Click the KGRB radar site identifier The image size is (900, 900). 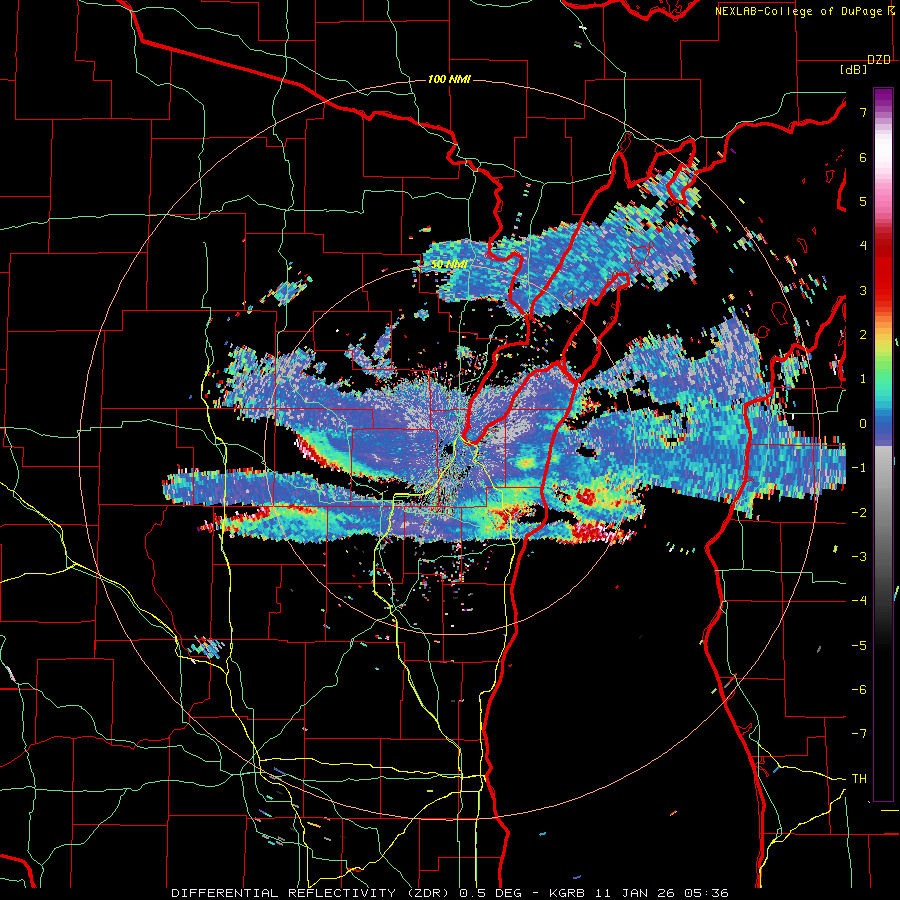coord(567,893)
